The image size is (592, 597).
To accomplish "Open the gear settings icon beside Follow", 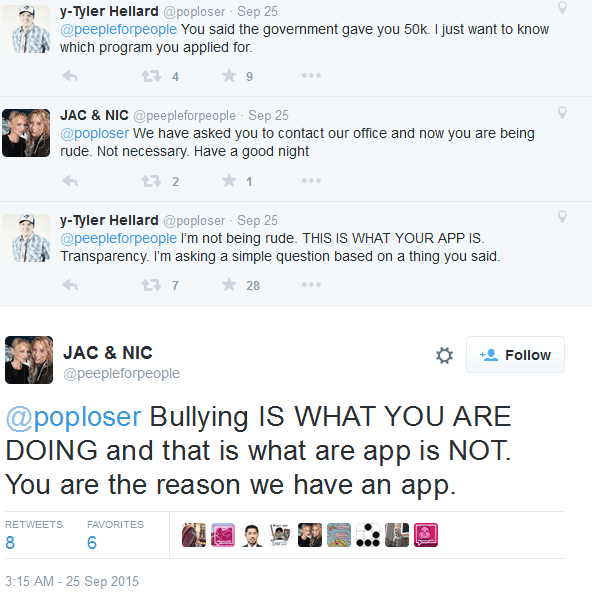I will (444, 355).
